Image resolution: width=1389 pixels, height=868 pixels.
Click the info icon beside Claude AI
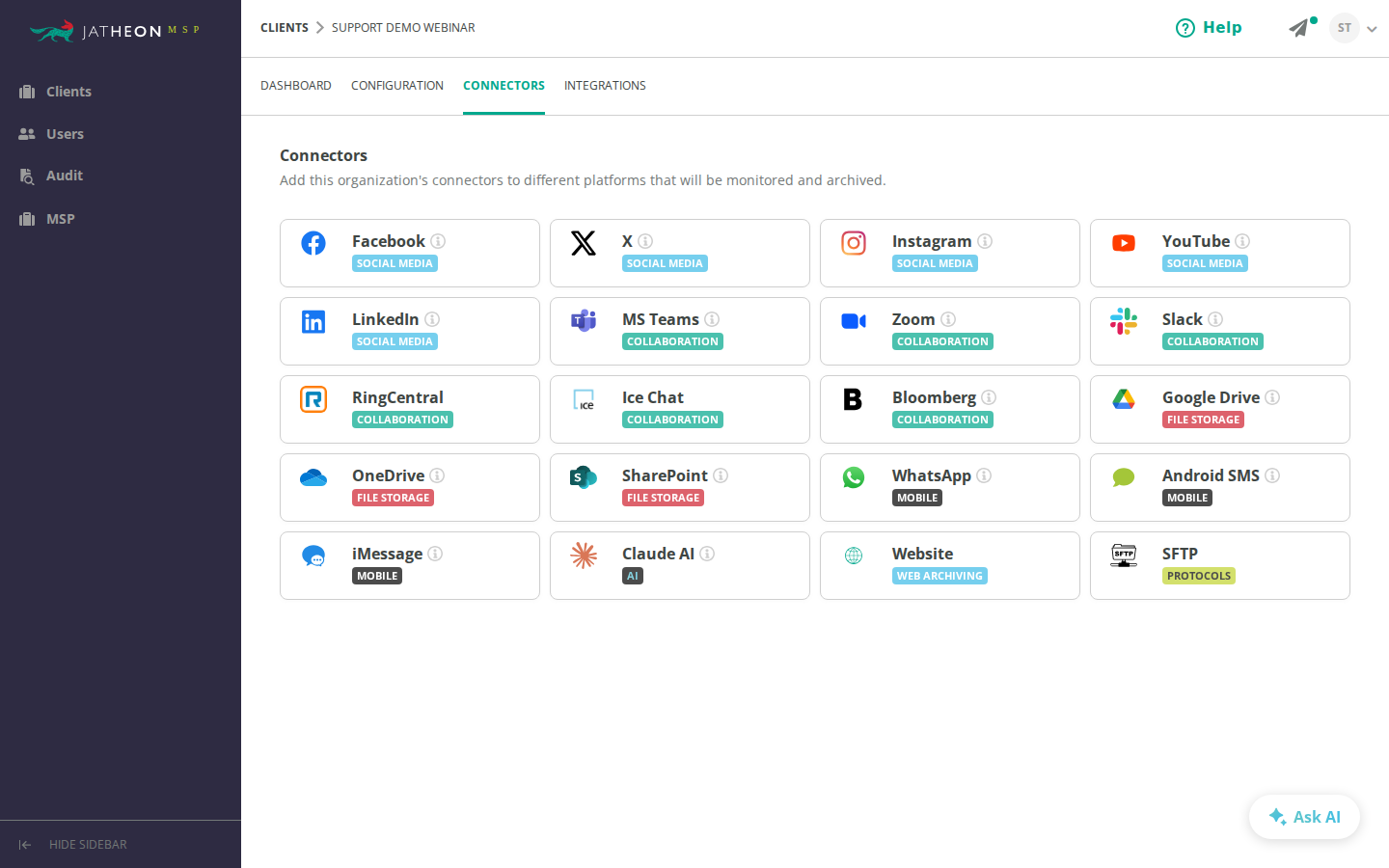pos(707,554)
